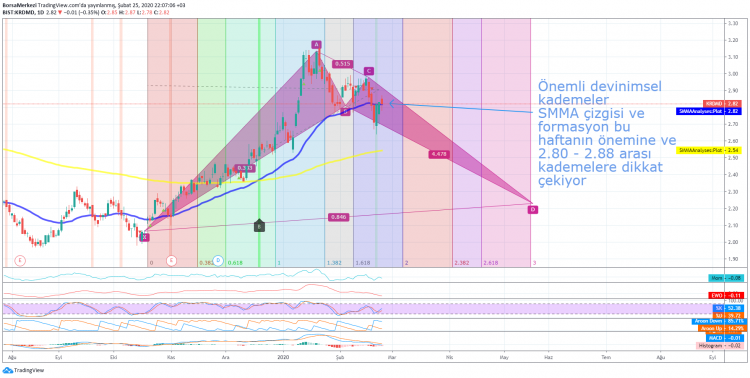750x378 pixels.
Task: Click the 1.618 Fibonacci time zone label
Action: coord(363,263)
